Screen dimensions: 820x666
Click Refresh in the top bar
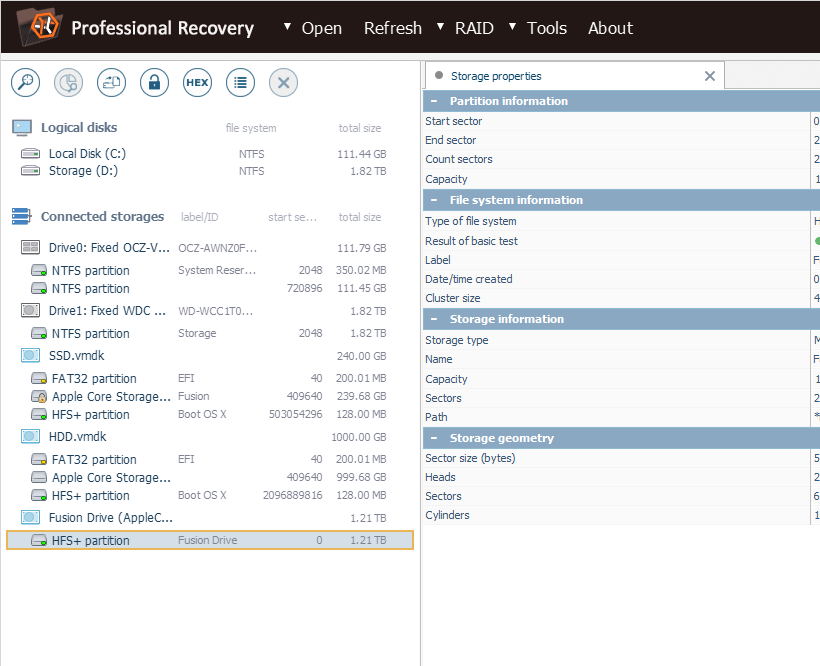[x=392, y=28]
